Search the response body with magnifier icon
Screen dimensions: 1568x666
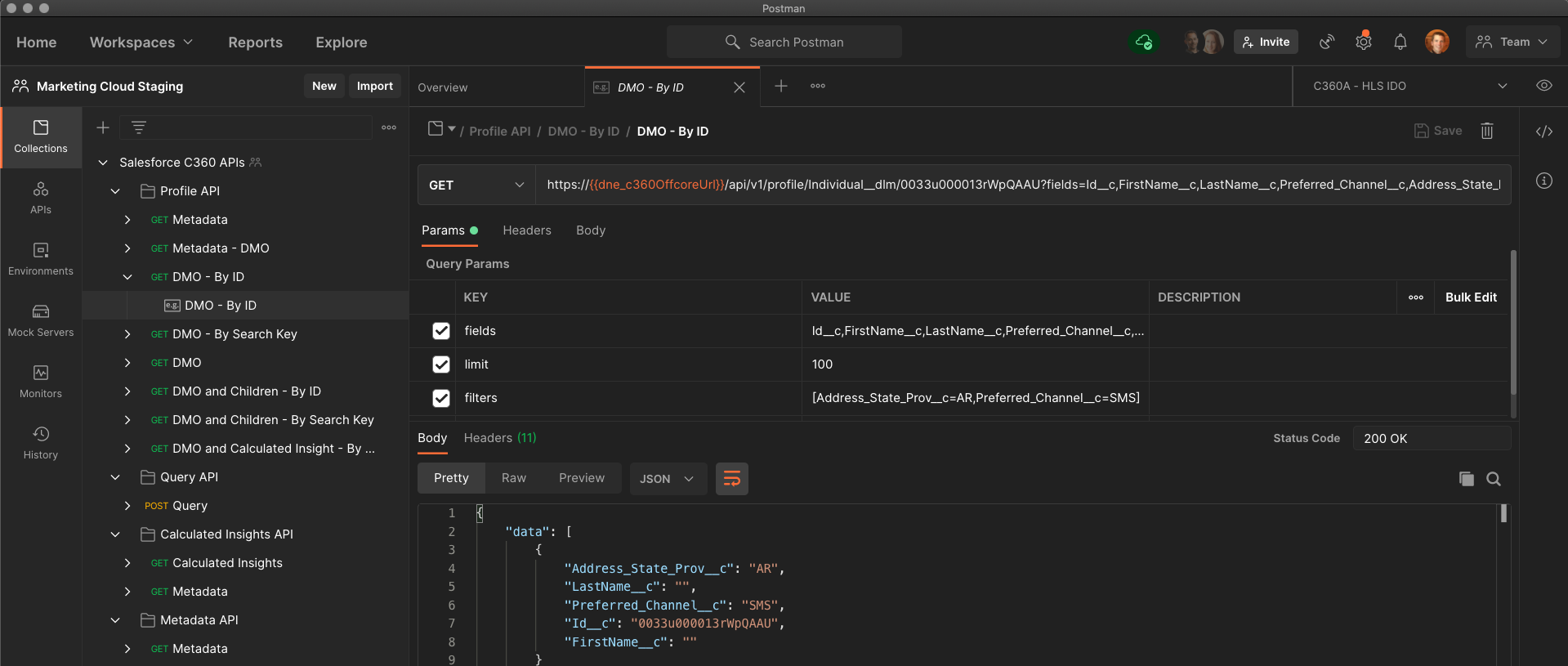tap(1494, 479)
